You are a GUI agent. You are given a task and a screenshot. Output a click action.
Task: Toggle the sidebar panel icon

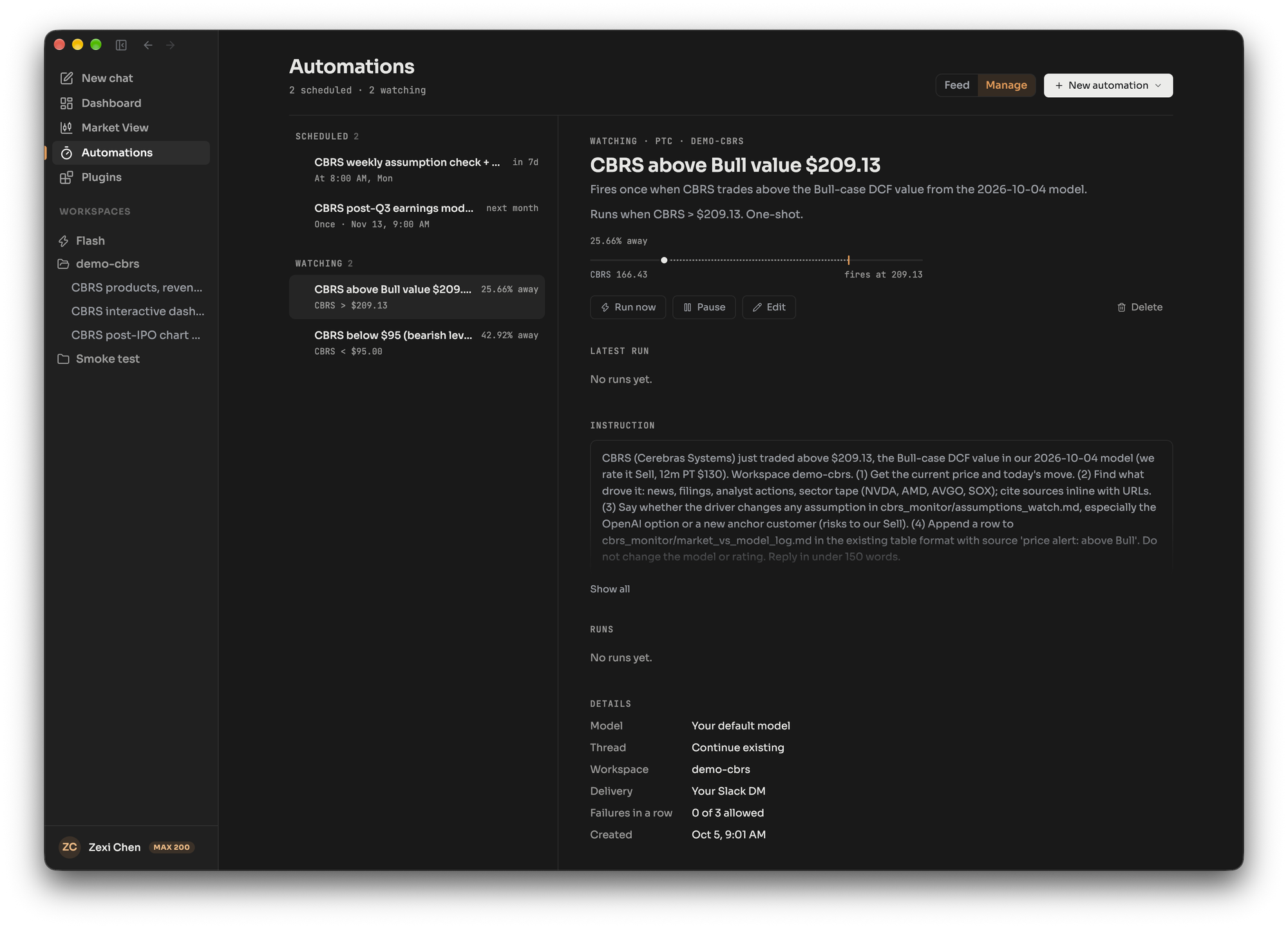click(x=121, y=45)
